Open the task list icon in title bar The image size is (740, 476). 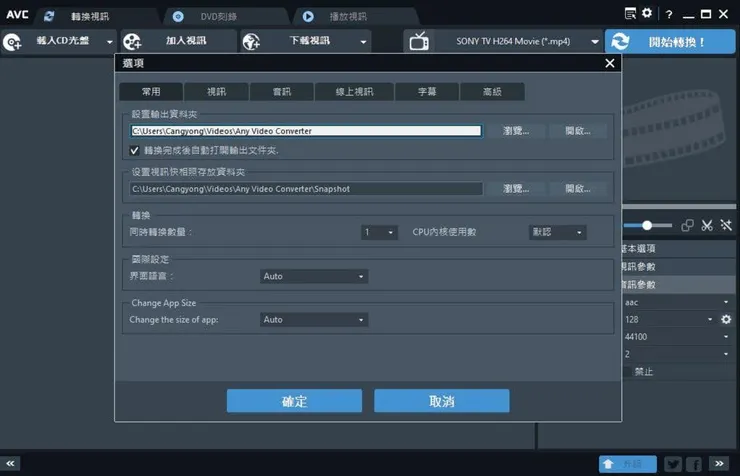[x=630, y=14]
